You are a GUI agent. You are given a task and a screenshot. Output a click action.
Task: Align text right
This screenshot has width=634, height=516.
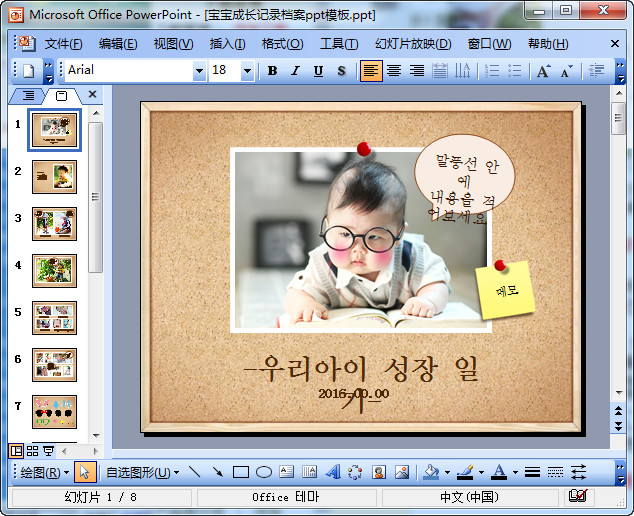click(417, 71)
